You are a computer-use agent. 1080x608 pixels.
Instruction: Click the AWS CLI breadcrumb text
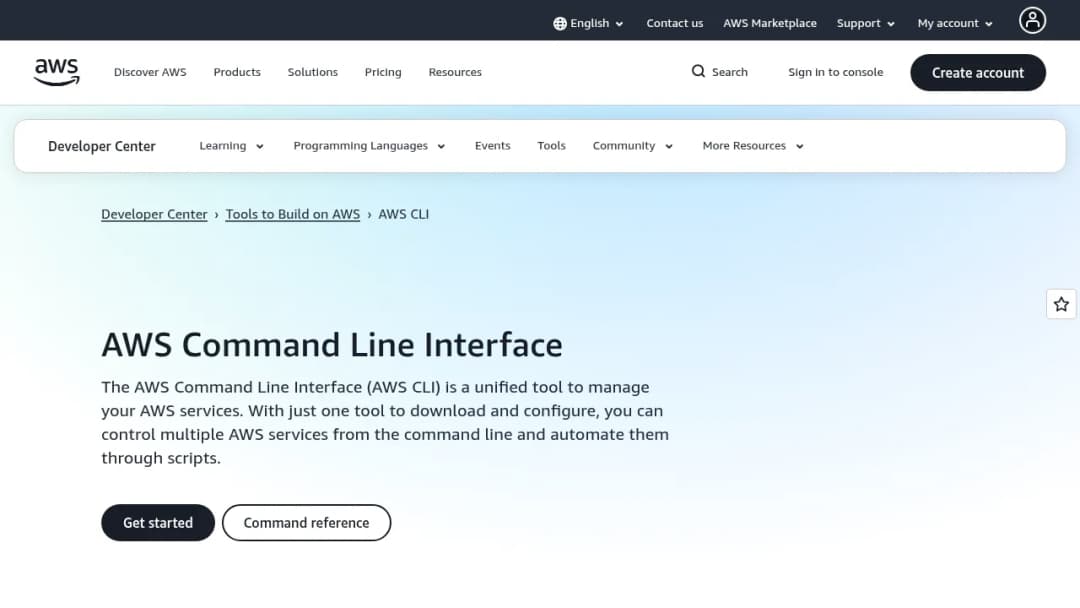[404, 214]
